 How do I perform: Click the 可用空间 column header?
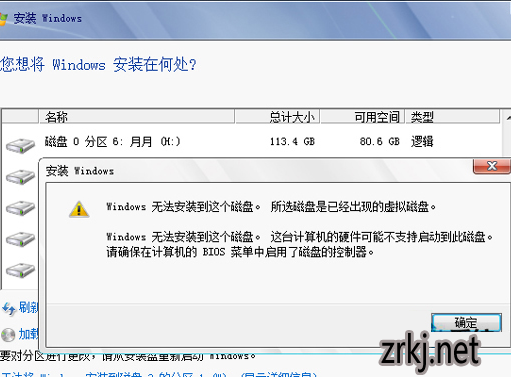362,117
